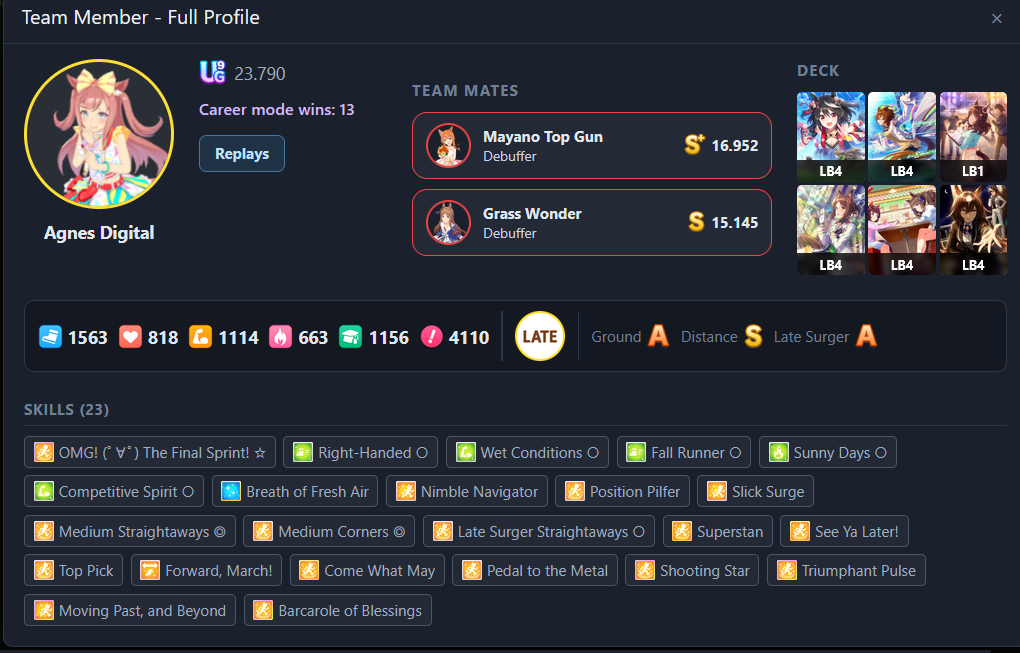Click Grass Wonder's avatar icon
The width and height of the screenshot is (1020, 653).
coord(448,222)
